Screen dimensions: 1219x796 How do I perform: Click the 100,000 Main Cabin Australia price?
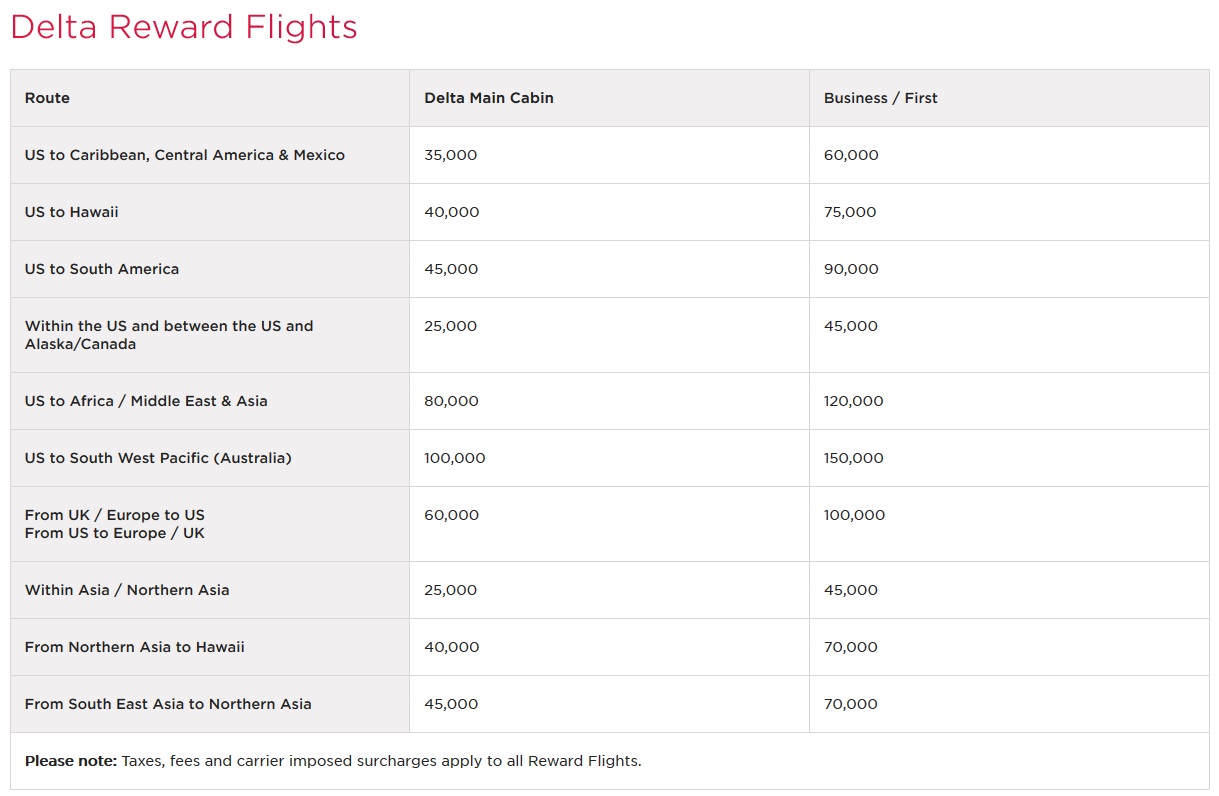click(454, 458)
